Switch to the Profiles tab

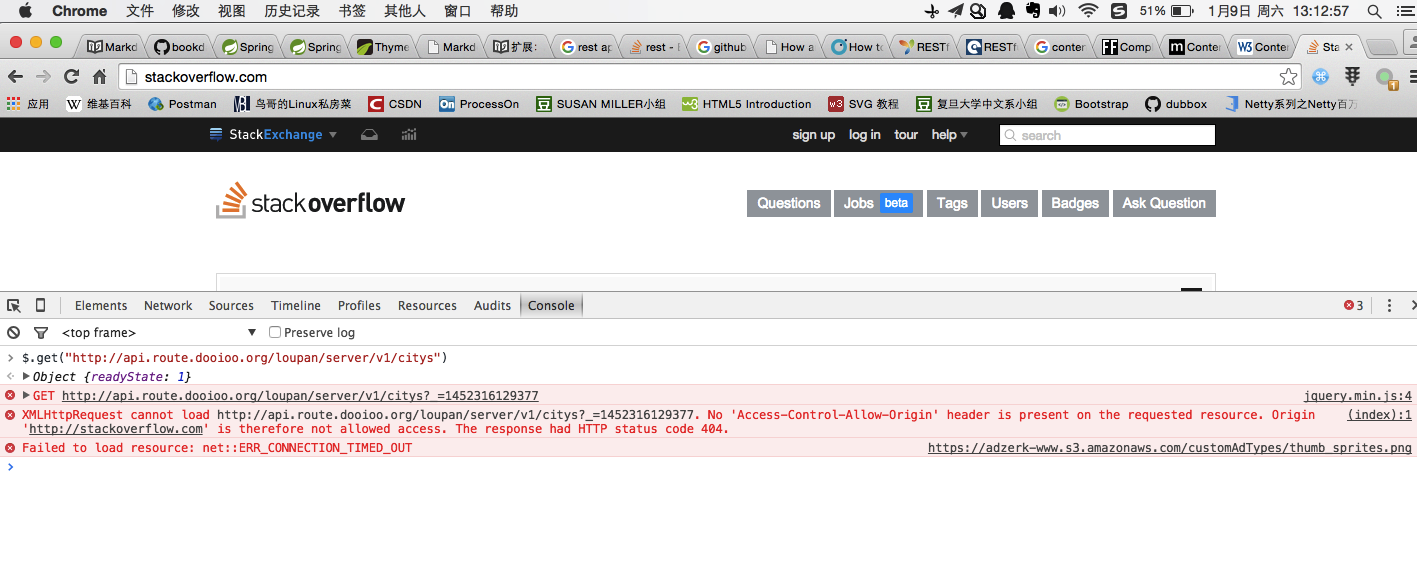click(x=359, y=305)
